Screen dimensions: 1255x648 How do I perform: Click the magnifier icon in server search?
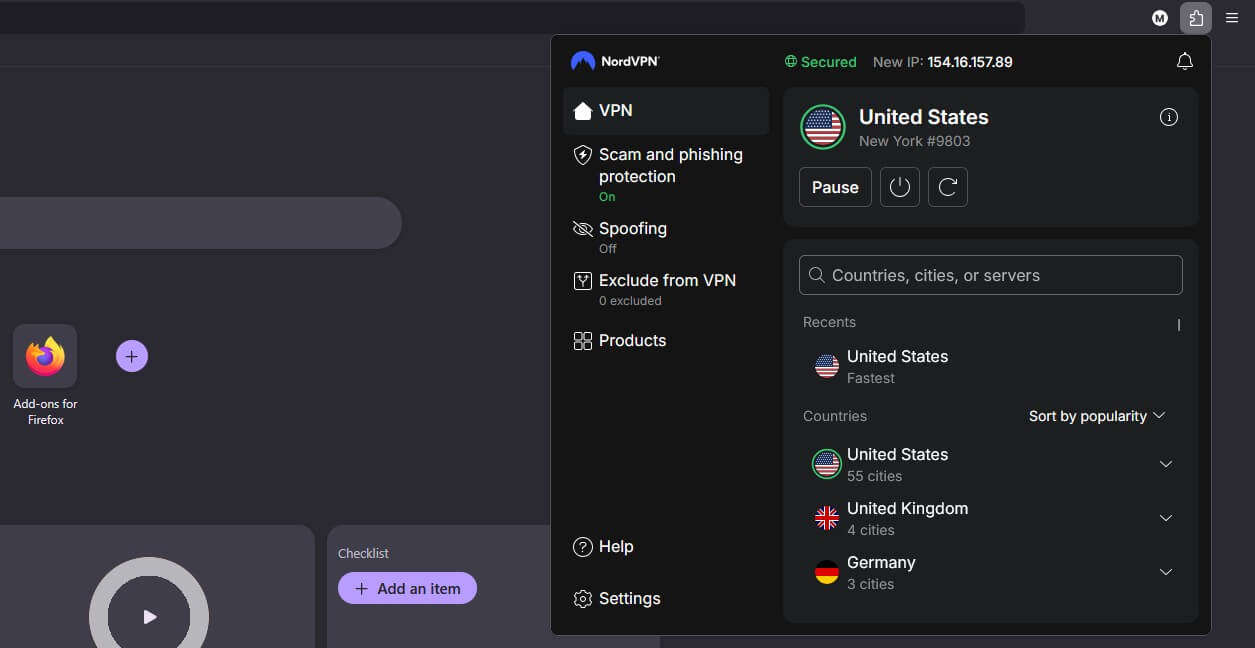(x=816, y=275)
